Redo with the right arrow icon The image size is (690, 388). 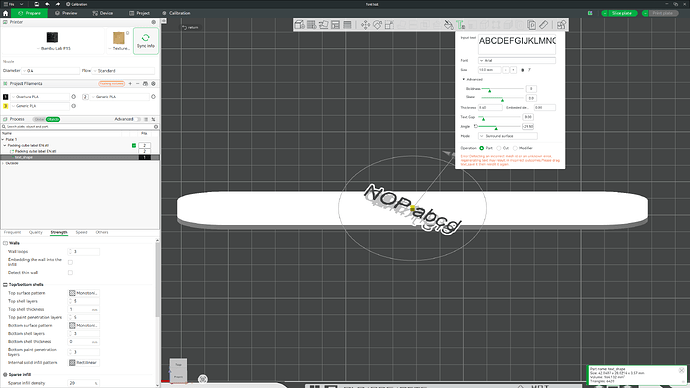click(58, 4)
